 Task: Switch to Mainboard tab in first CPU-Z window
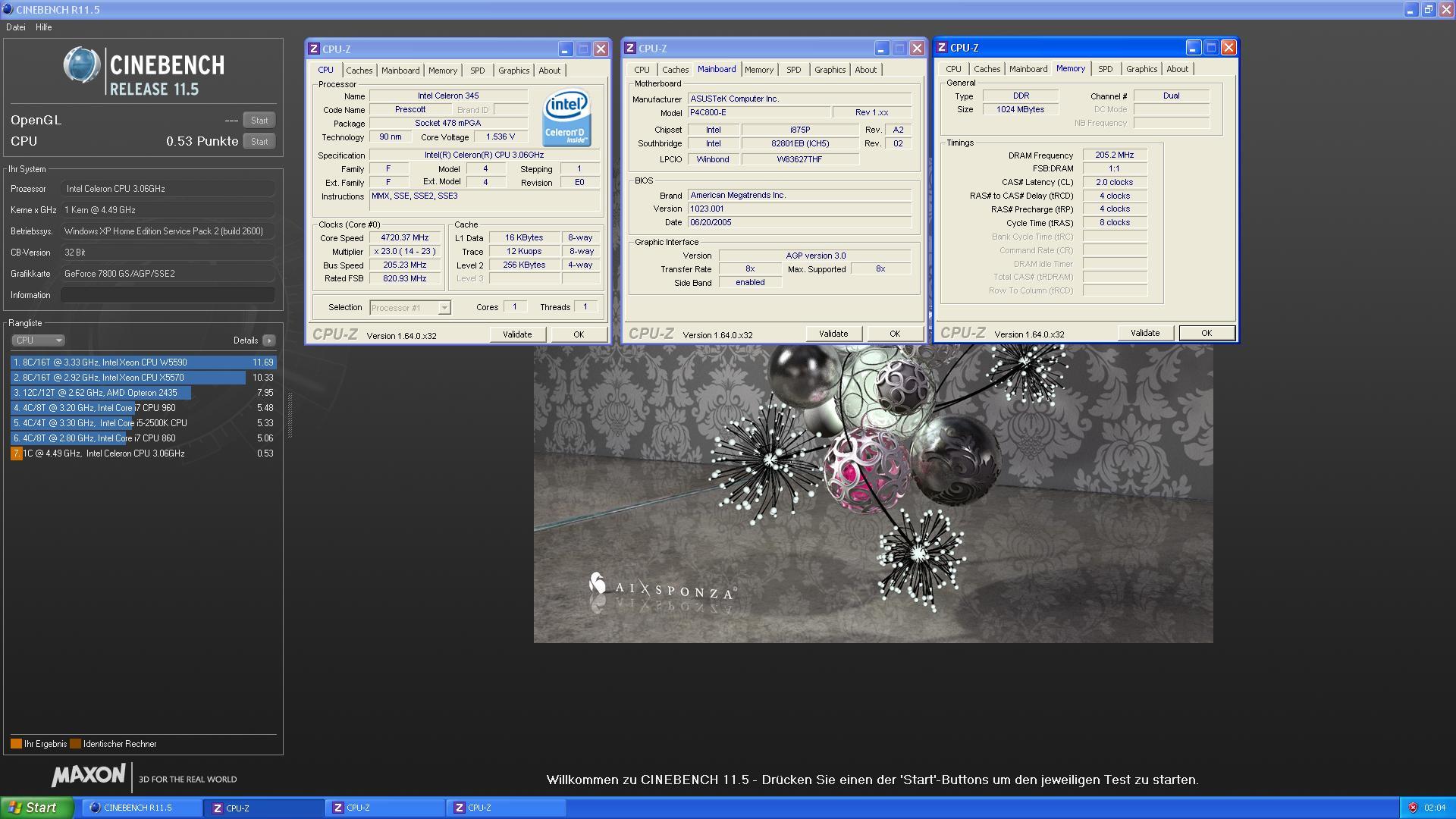click(400, 71)
